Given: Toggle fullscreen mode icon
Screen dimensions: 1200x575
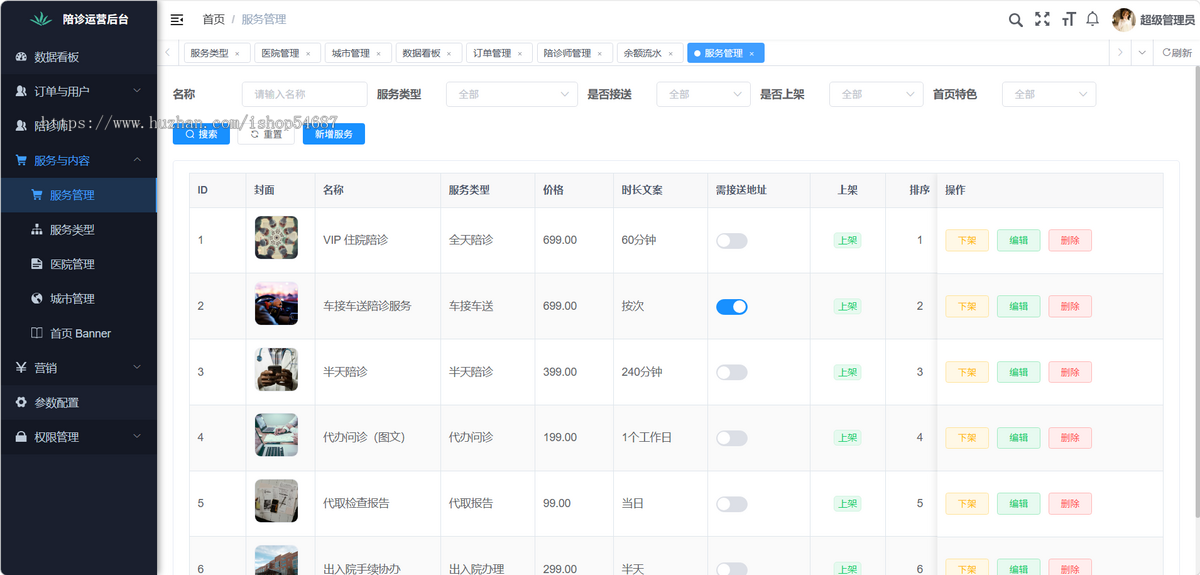Looking at the screenshot, I should tap(1042, 20).
